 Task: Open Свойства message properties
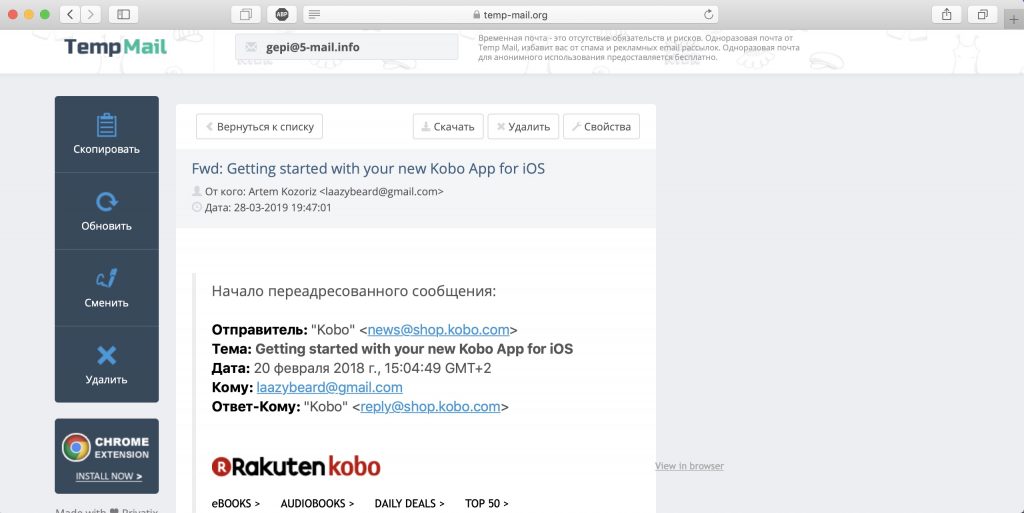pos(601,127)
